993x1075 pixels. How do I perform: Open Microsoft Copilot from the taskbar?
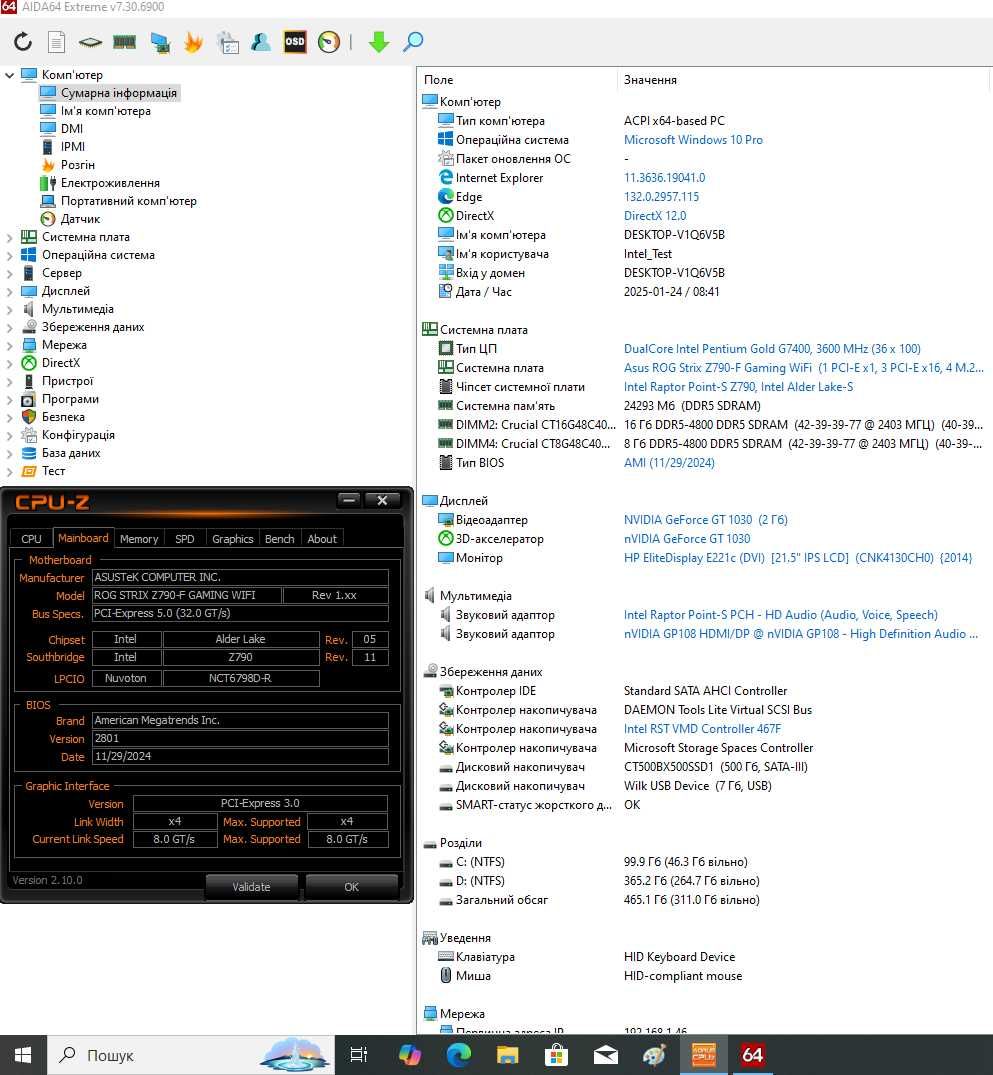(x=409, y=1054)
